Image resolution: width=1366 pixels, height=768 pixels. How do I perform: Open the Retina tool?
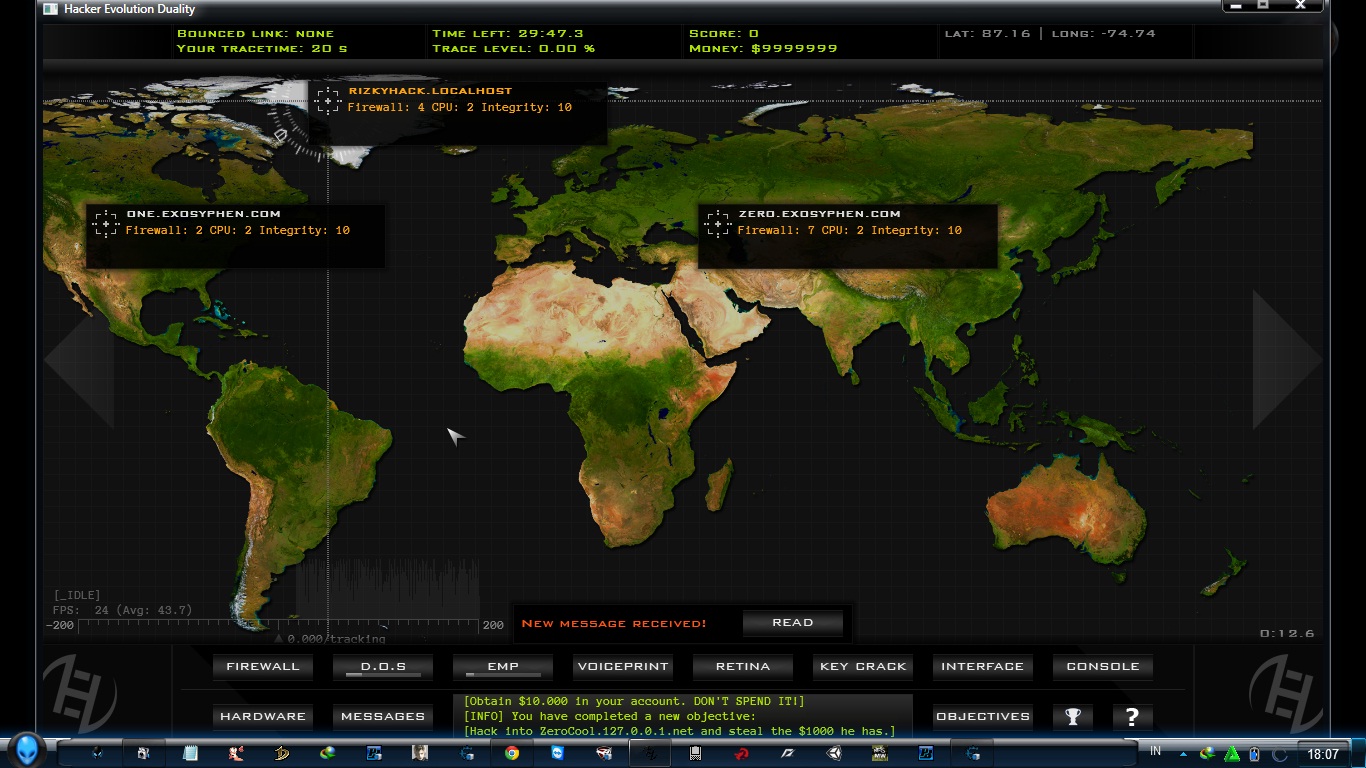[x=743, y=666]
